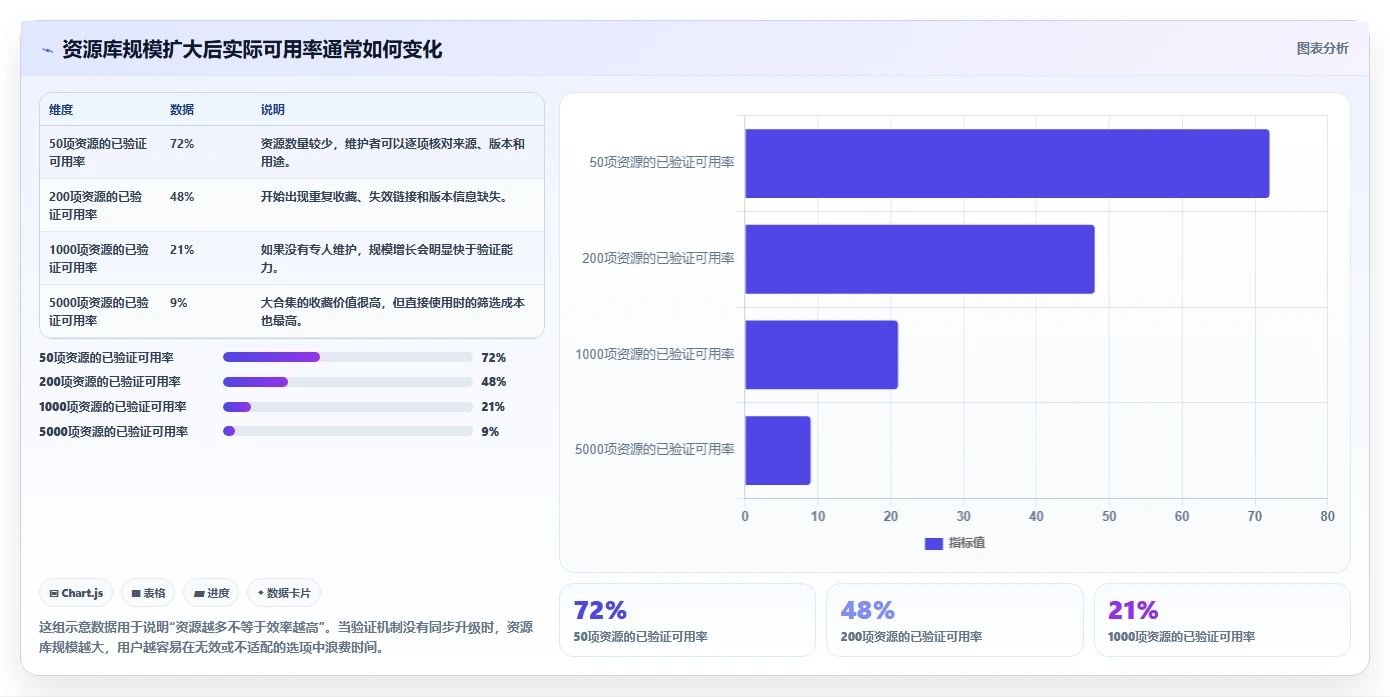The image size is (1390, 697).
Task: Click the chart bar for 50项资源的已验证可用率
Action: 1007,163
